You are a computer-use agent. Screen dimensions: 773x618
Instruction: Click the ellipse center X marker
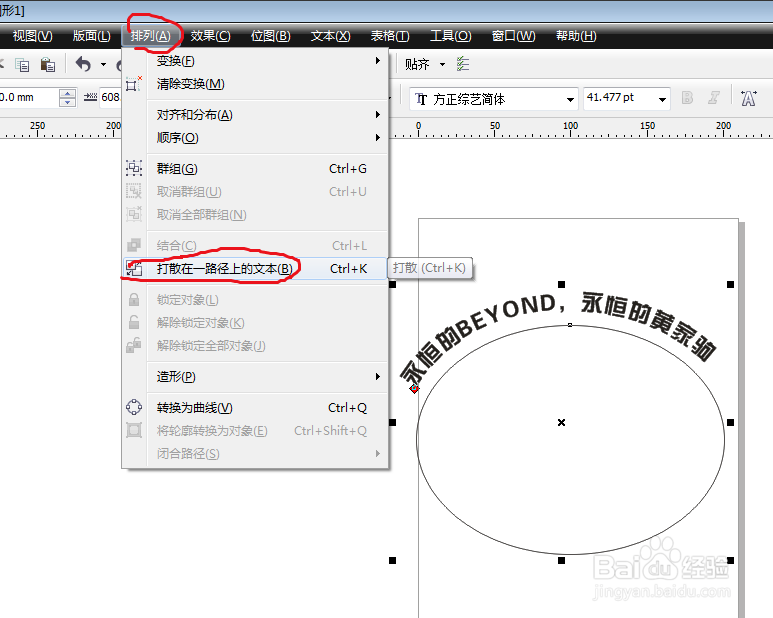point(561,422)
